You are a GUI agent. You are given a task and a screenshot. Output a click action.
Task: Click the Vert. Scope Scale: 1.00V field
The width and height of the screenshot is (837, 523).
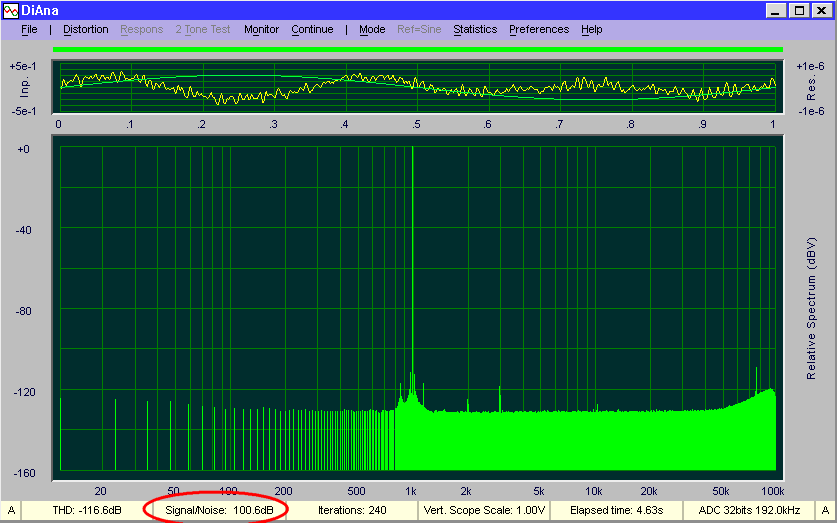pyautogui.click(x=484, y=510)
